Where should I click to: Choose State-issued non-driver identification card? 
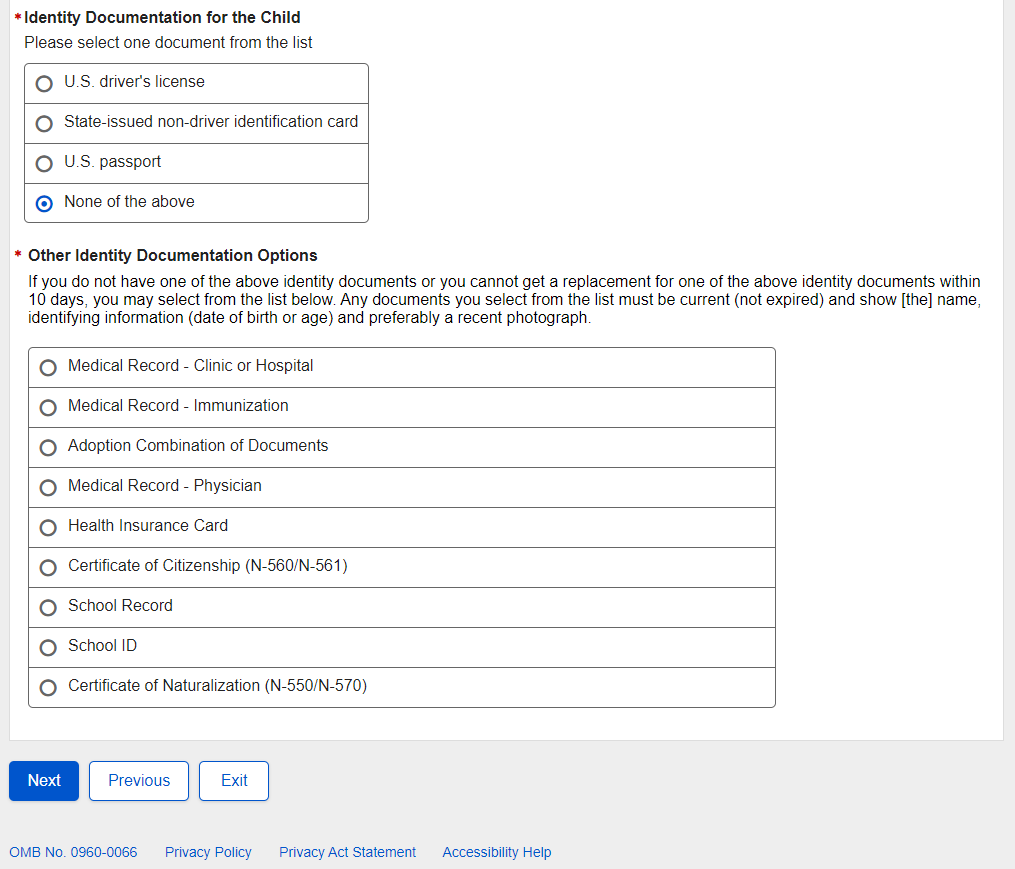tap(44, 124)
